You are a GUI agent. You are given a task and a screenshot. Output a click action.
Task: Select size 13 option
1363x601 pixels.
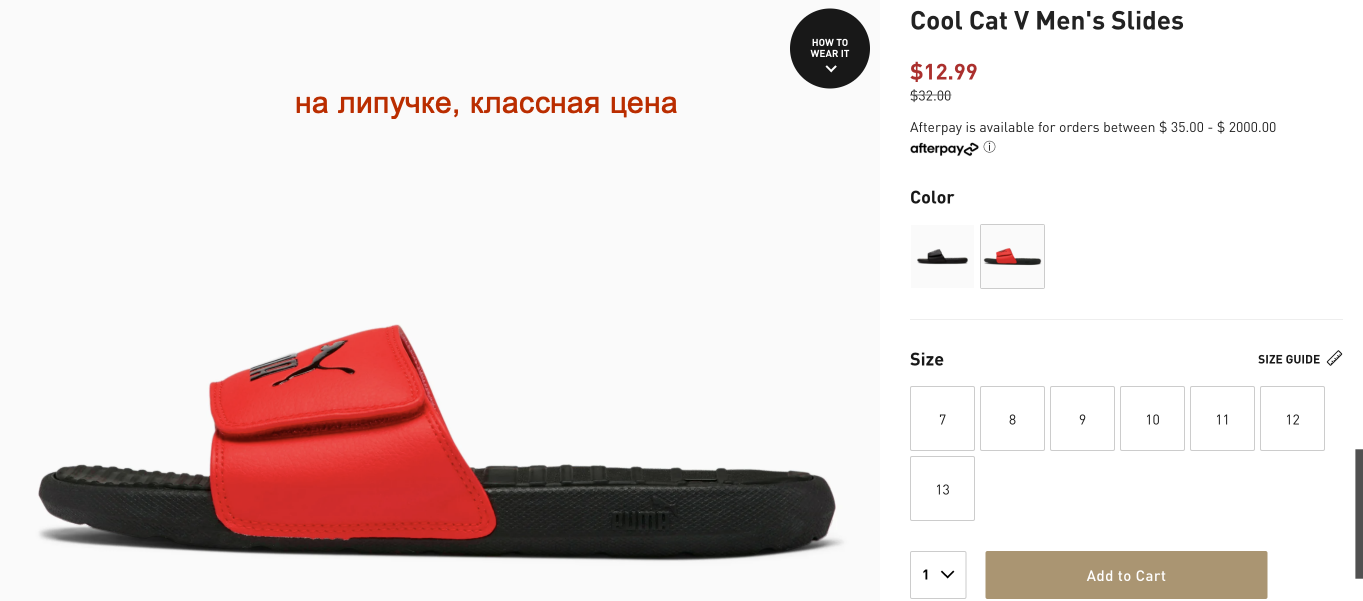point(942,489)
